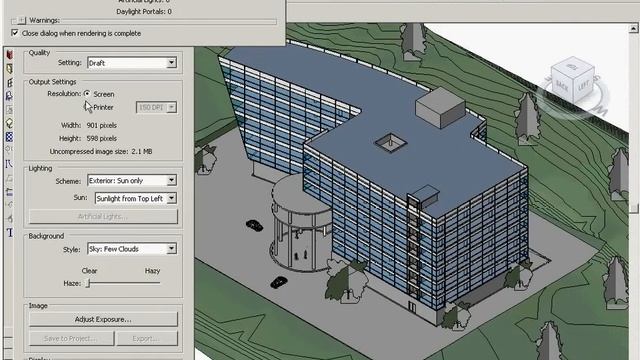The image size is (640, 360).
Task: Open the Background Style dropdown
Action: [x=172, y=249]
